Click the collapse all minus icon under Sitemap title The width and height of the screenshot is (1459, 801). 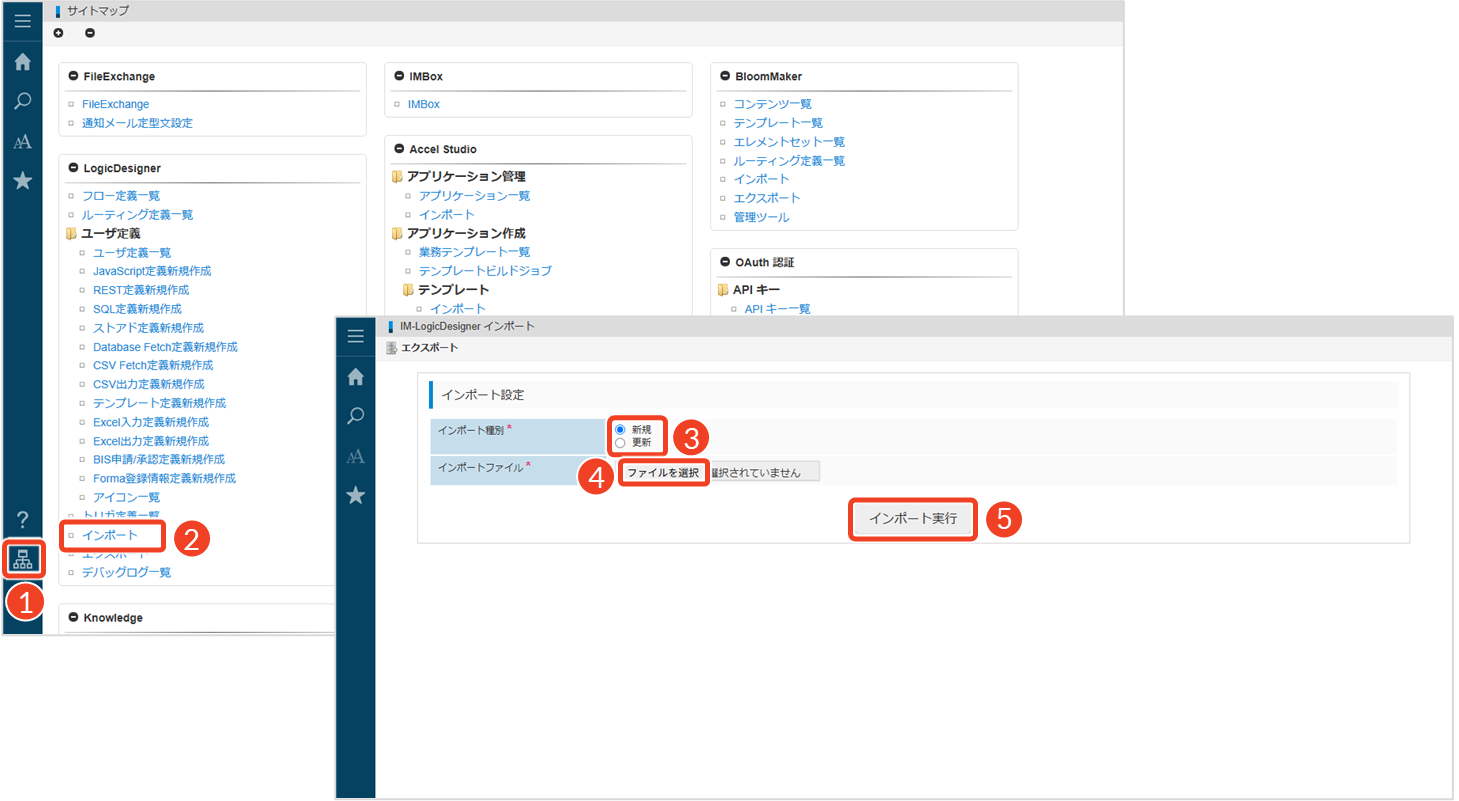coord(90,33)
